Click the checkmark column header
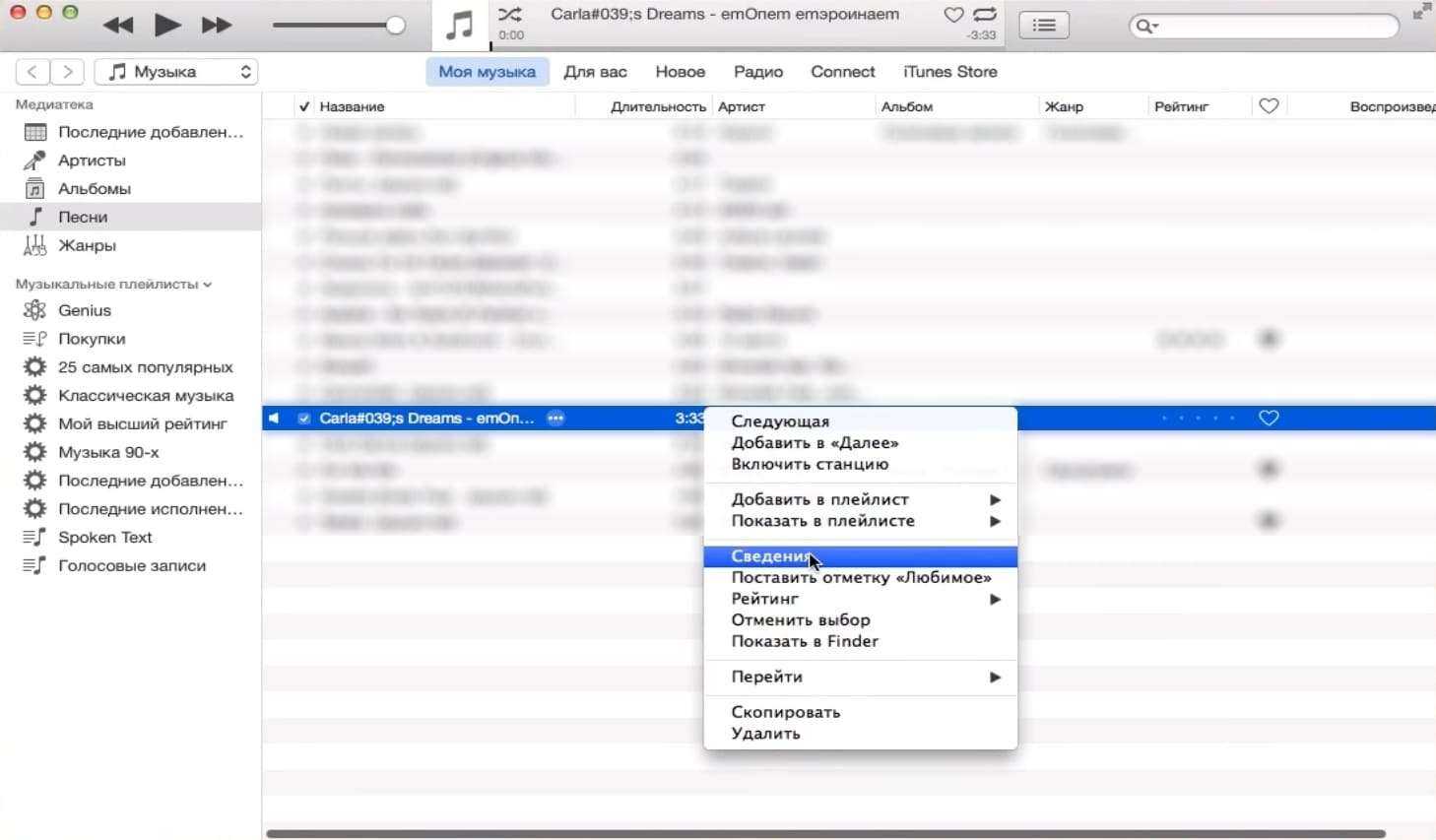This screenshot has width=1436, height=840. [303, 106]
